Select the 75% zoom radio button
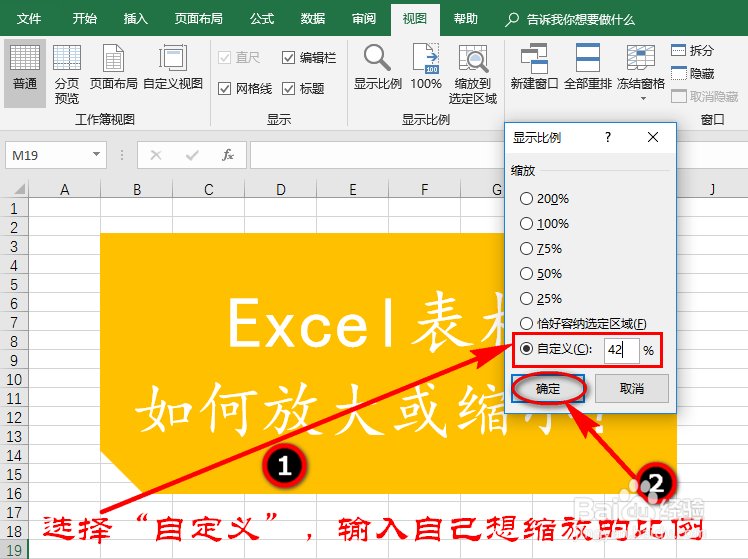Screen dimensions: 748x559 tap(526, 248)
